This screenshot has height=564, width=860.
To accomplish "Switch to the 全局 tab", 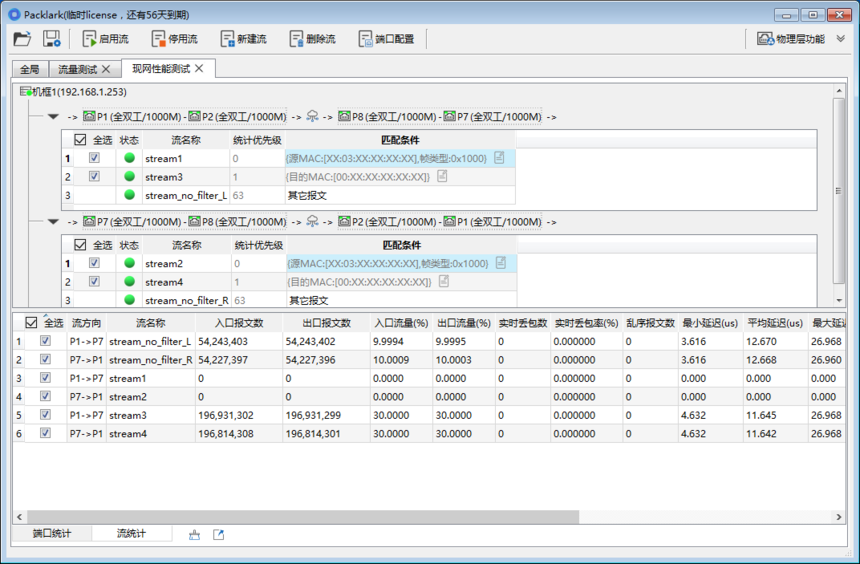I will (30, 69).
